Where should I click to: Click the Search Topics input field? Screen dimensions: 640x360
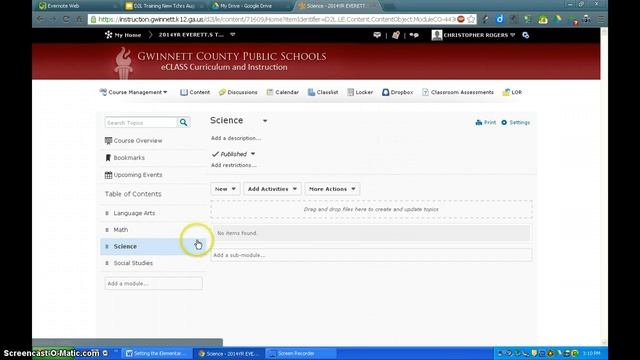tap(141, 122)
